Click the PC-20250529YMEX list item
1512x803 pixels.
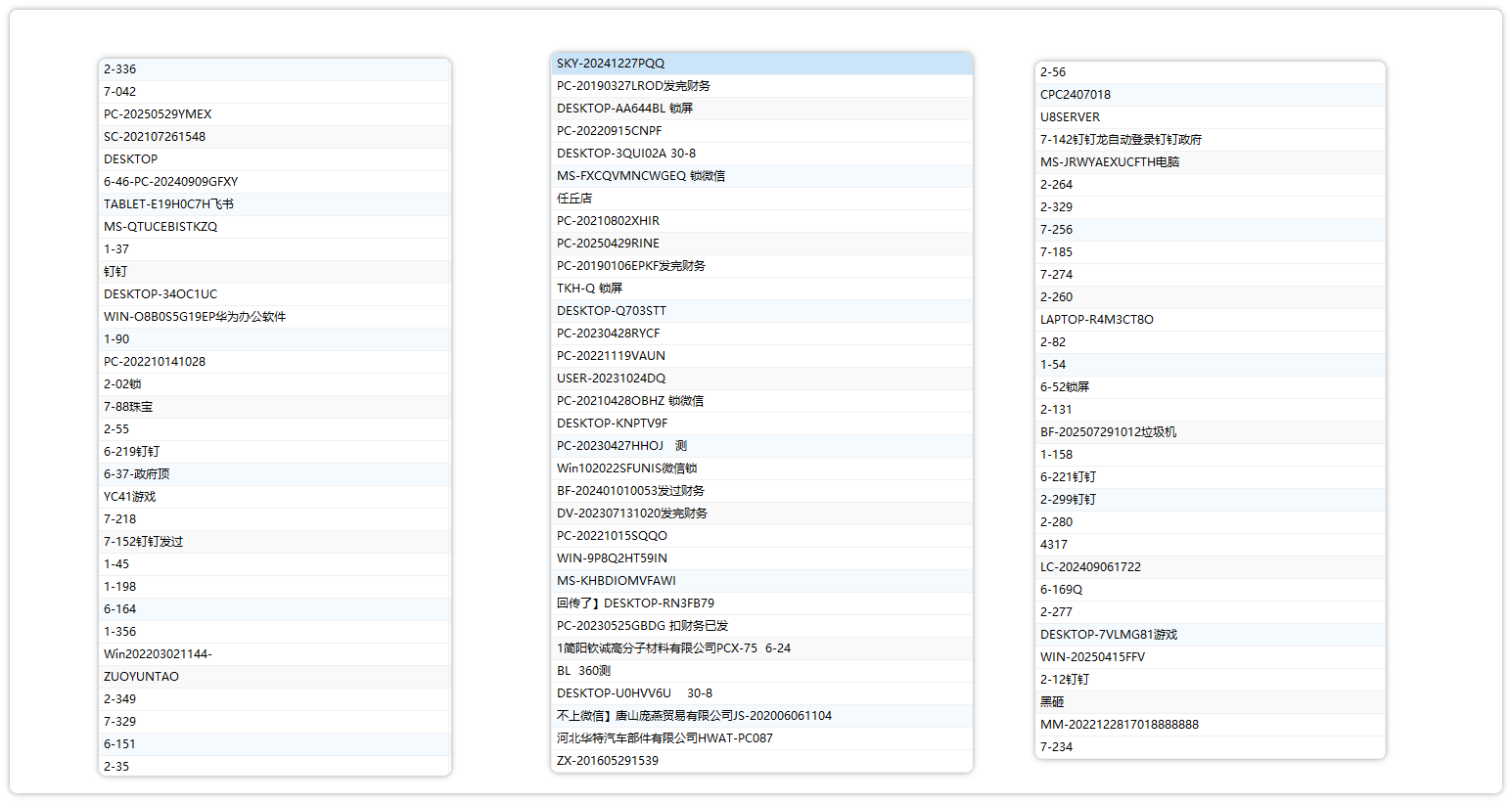158,114
